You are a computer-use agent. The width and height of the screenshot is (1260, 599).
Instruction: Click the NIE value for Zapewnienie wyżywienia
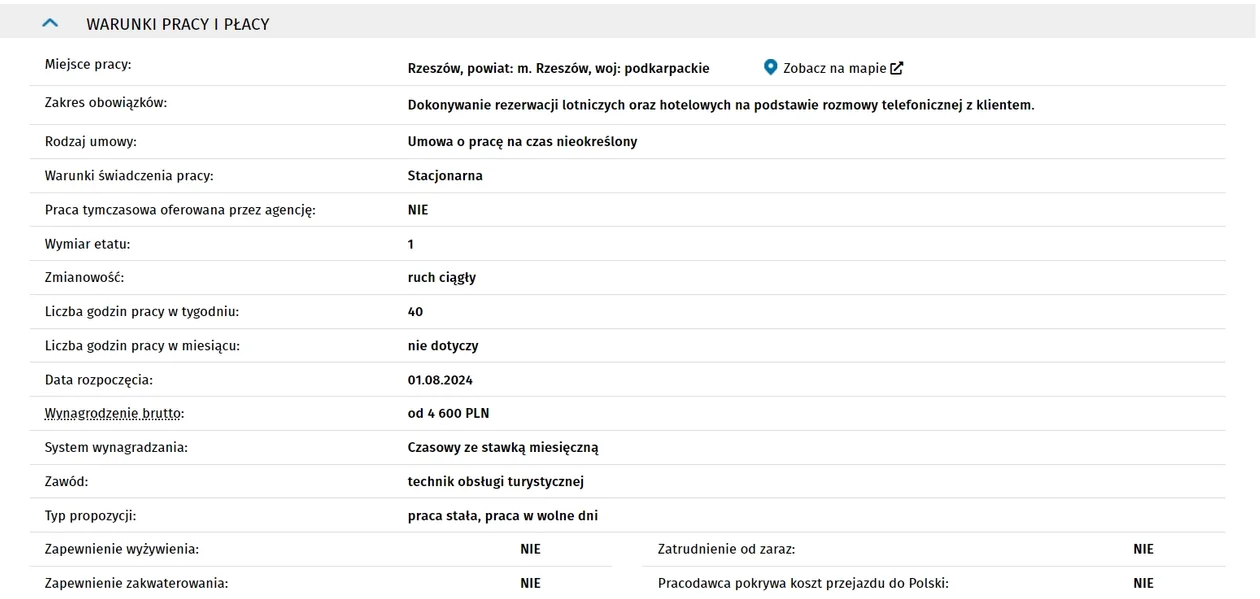530,549
